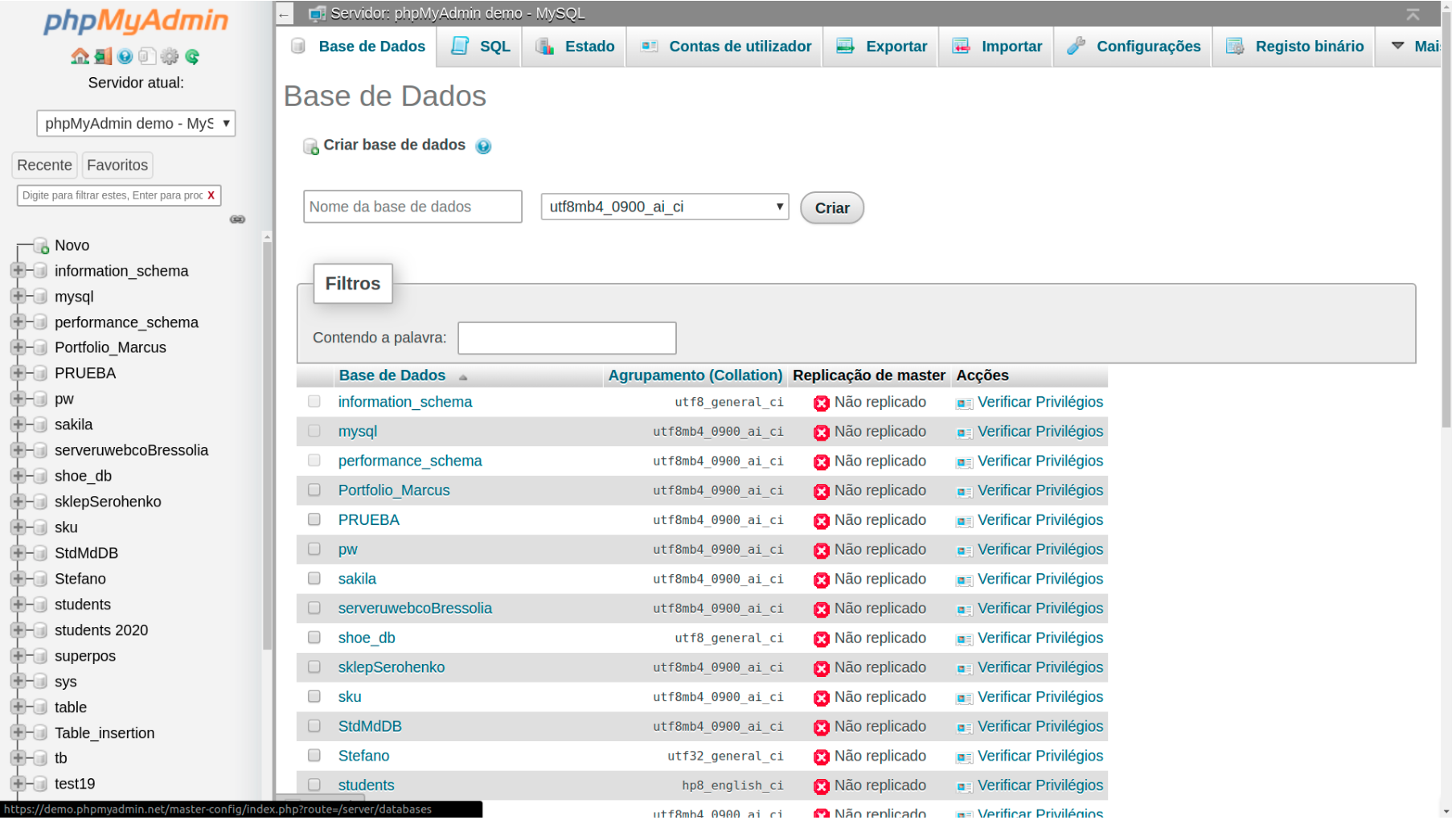Select the StdMdDB row checkbox
Image resolution: width=1456 pixels, height=820 pixels.
314,727
